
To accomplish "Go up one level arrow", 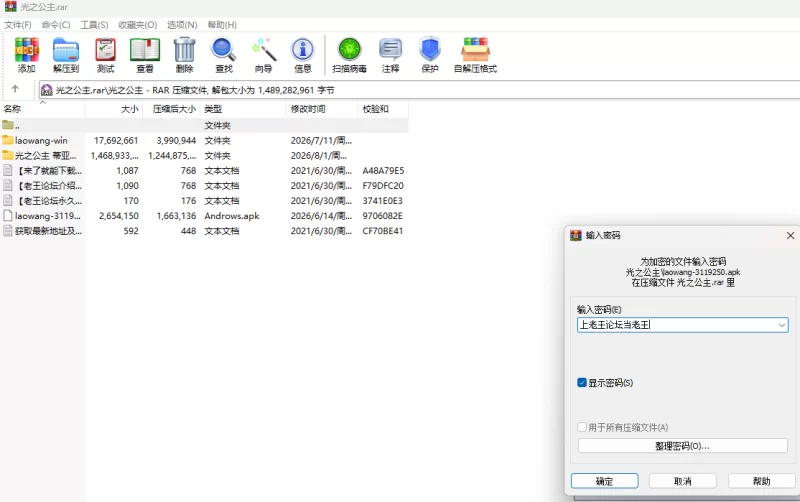I will point(15,89).
